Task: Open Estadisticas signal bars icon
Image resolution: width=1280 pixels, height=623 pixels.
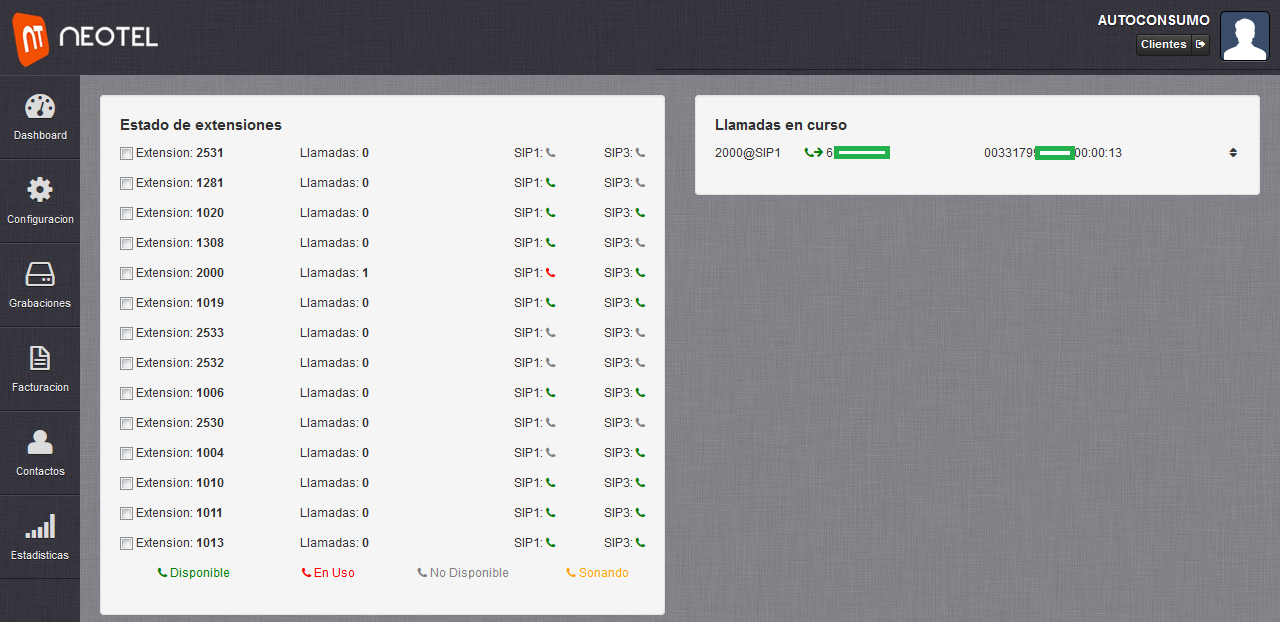Action: point(40,526)
